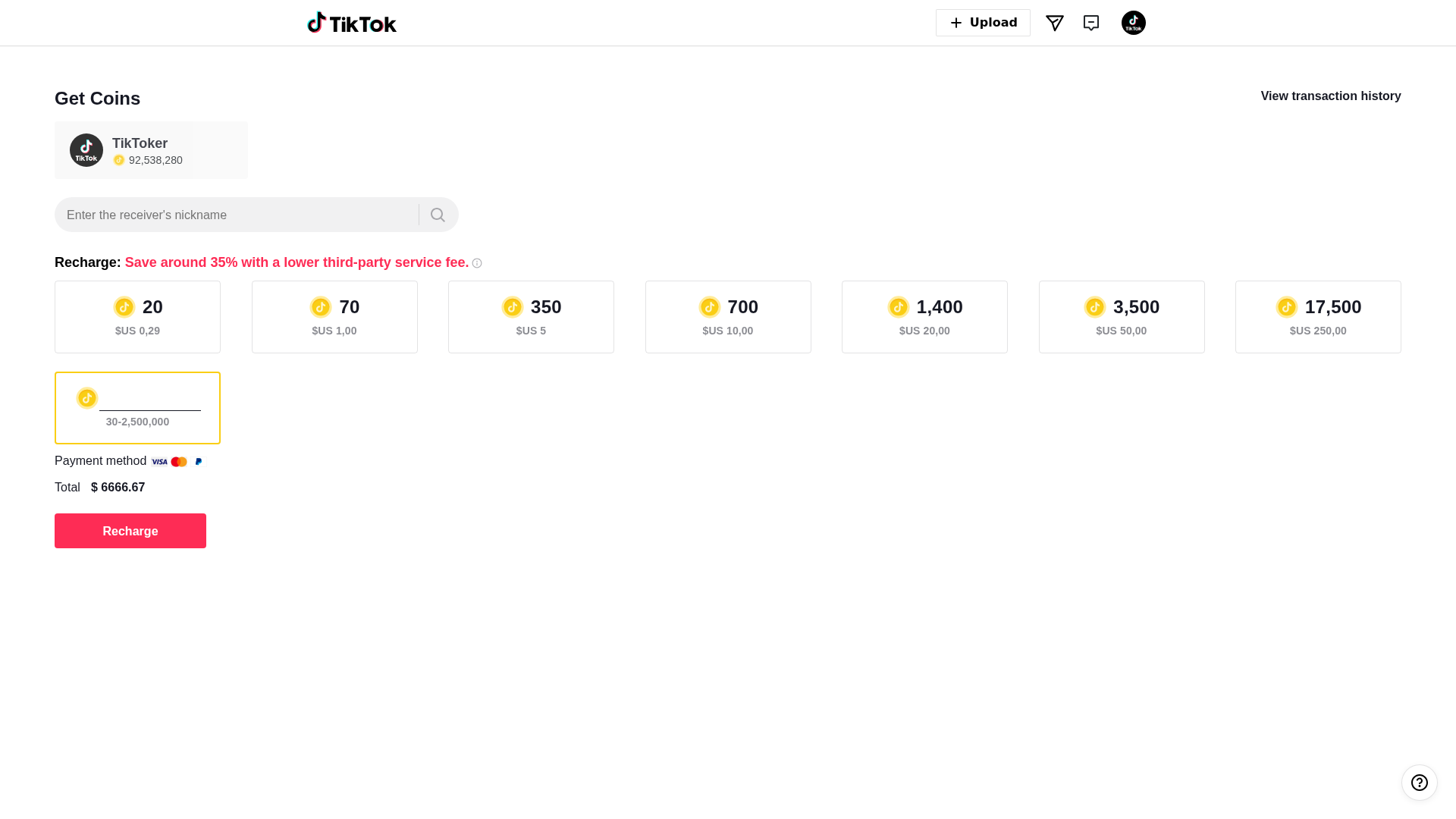
Task: Open the service fee info icon
Action: [477, 263]
